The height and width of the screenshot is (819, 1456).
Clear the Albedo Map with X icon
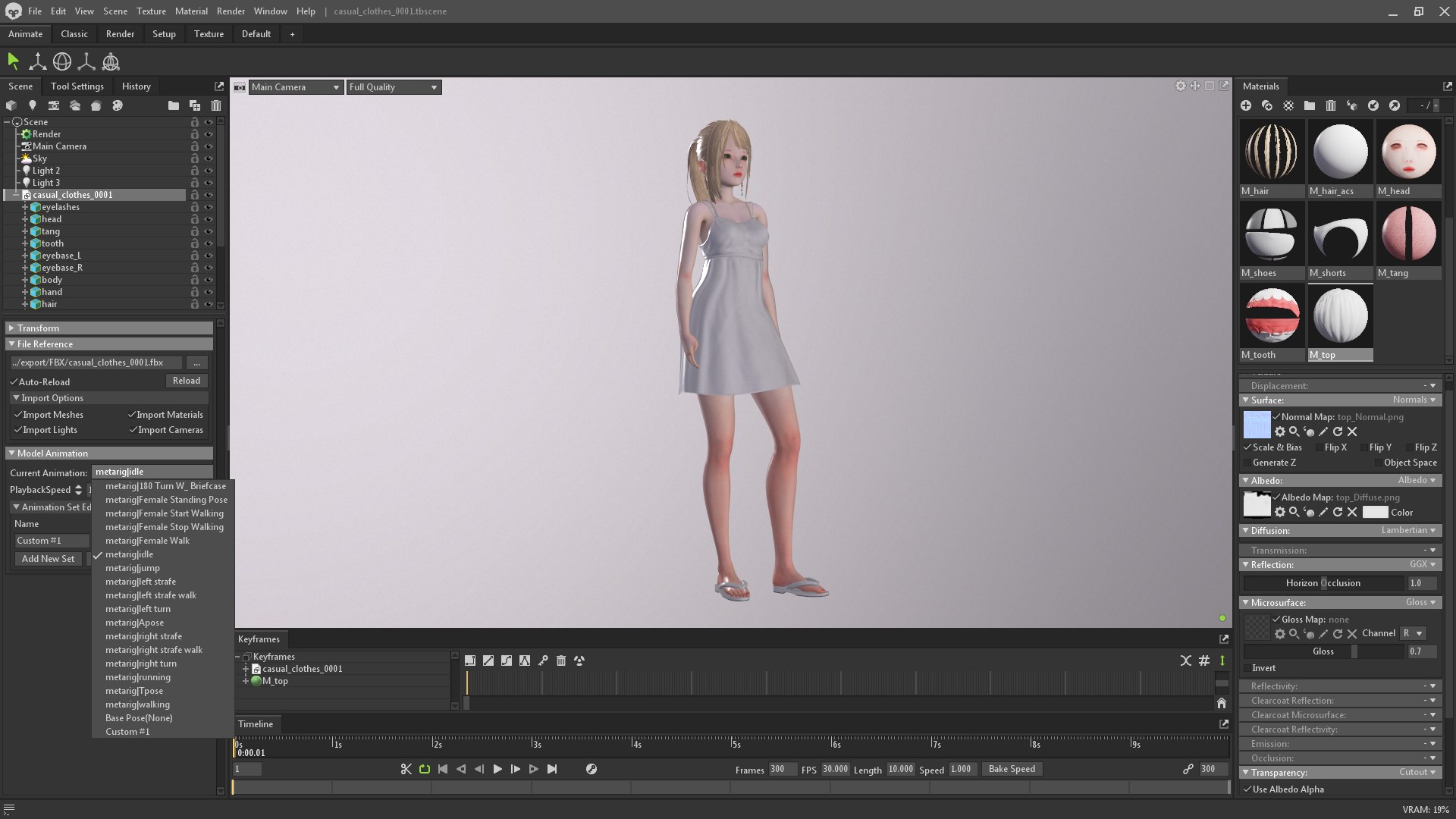[1352, 512]
